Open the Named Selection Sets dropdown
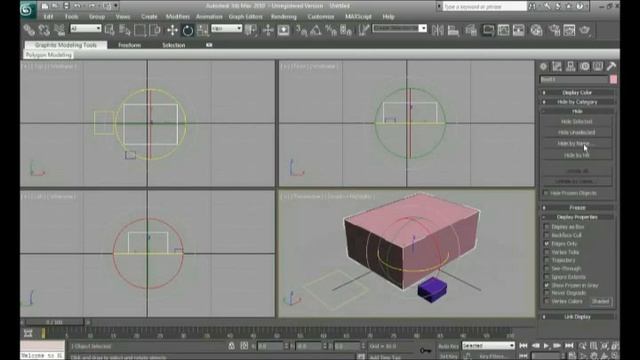The width and height of the screenshot is (640, 360). click(400, 28)
